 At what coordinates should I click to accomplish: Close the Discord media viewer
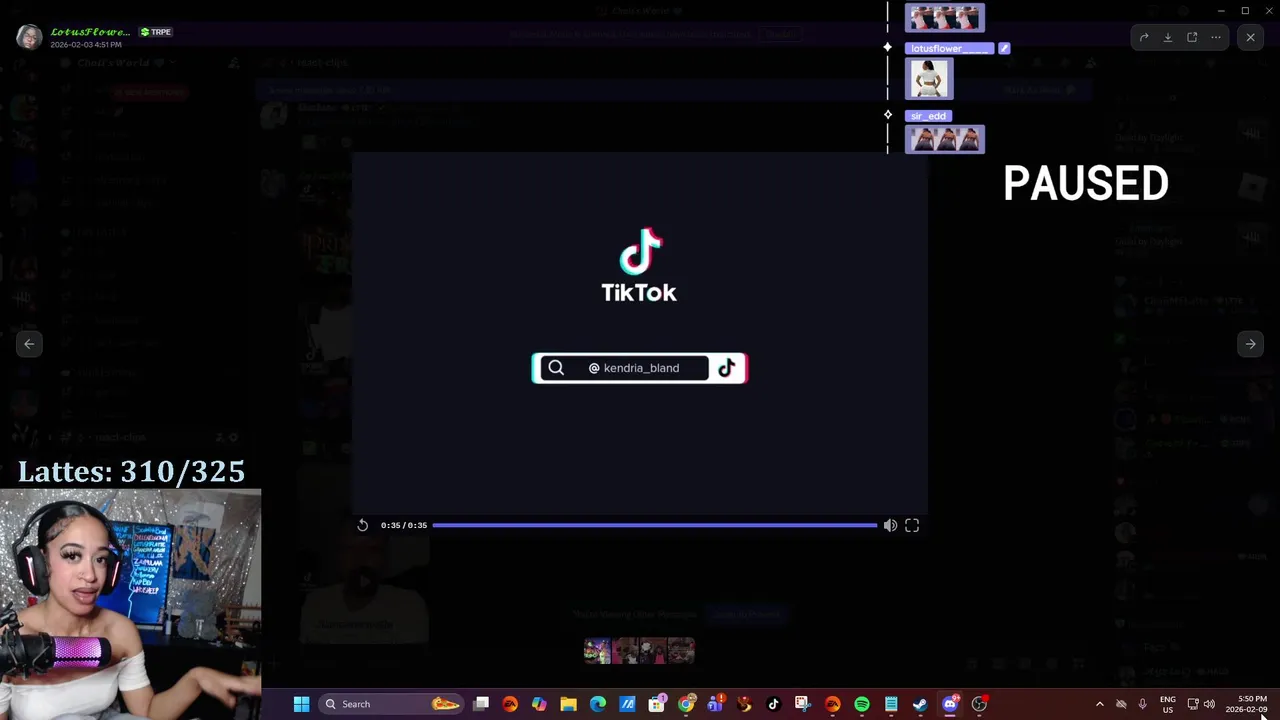click(x=1250, y=37)
